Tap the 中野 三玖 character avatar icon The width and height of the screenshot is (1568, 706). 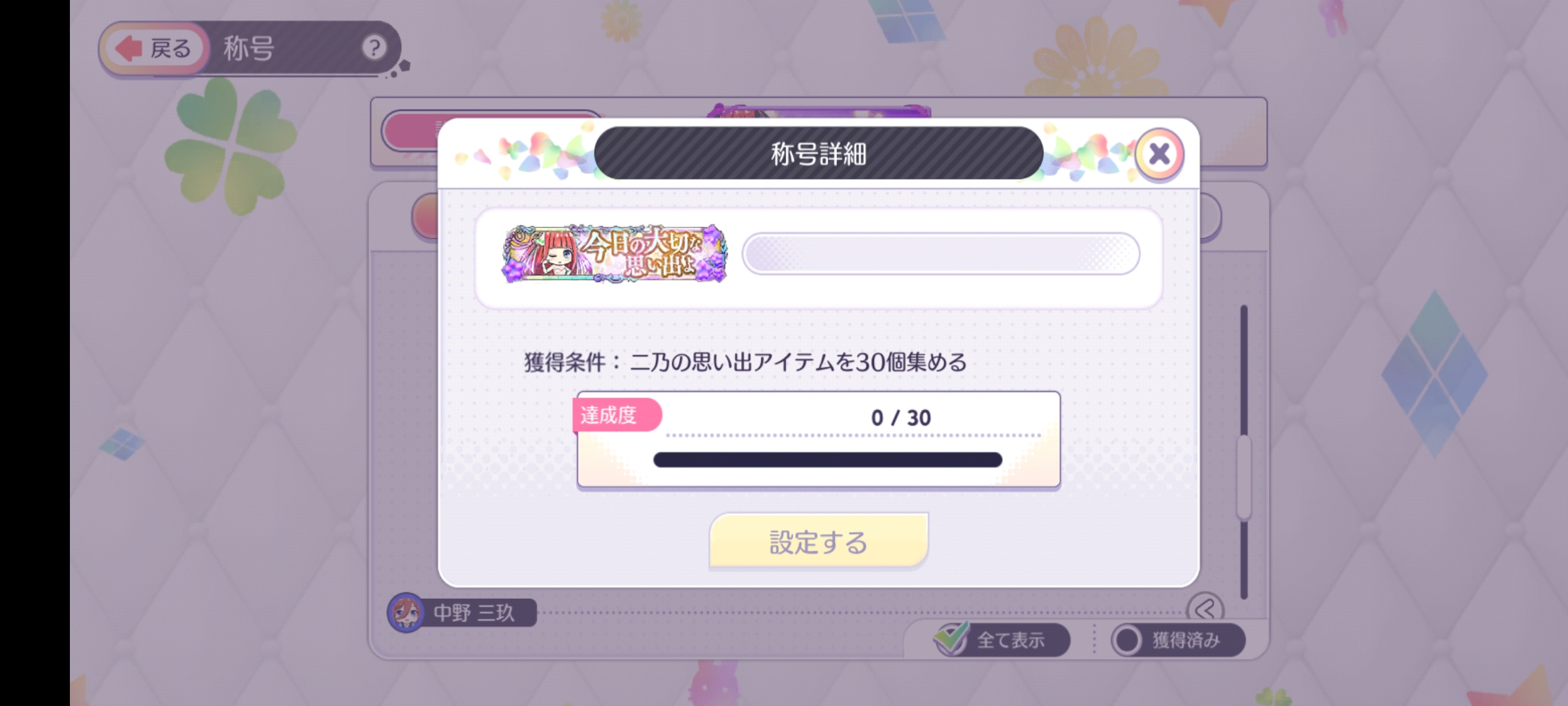406,613
